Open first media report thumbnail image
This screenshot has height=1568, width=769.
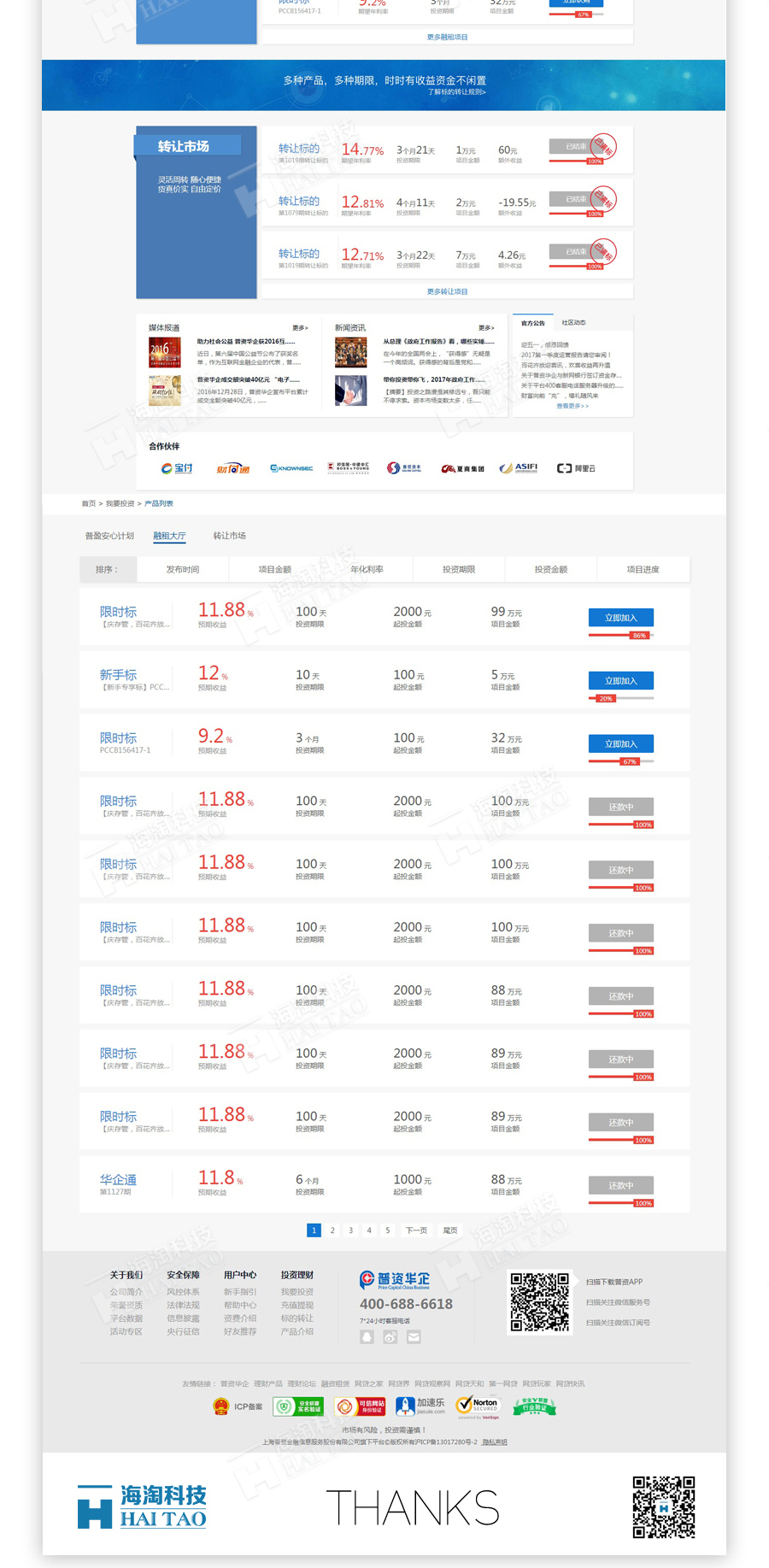[x=164, y=352]
